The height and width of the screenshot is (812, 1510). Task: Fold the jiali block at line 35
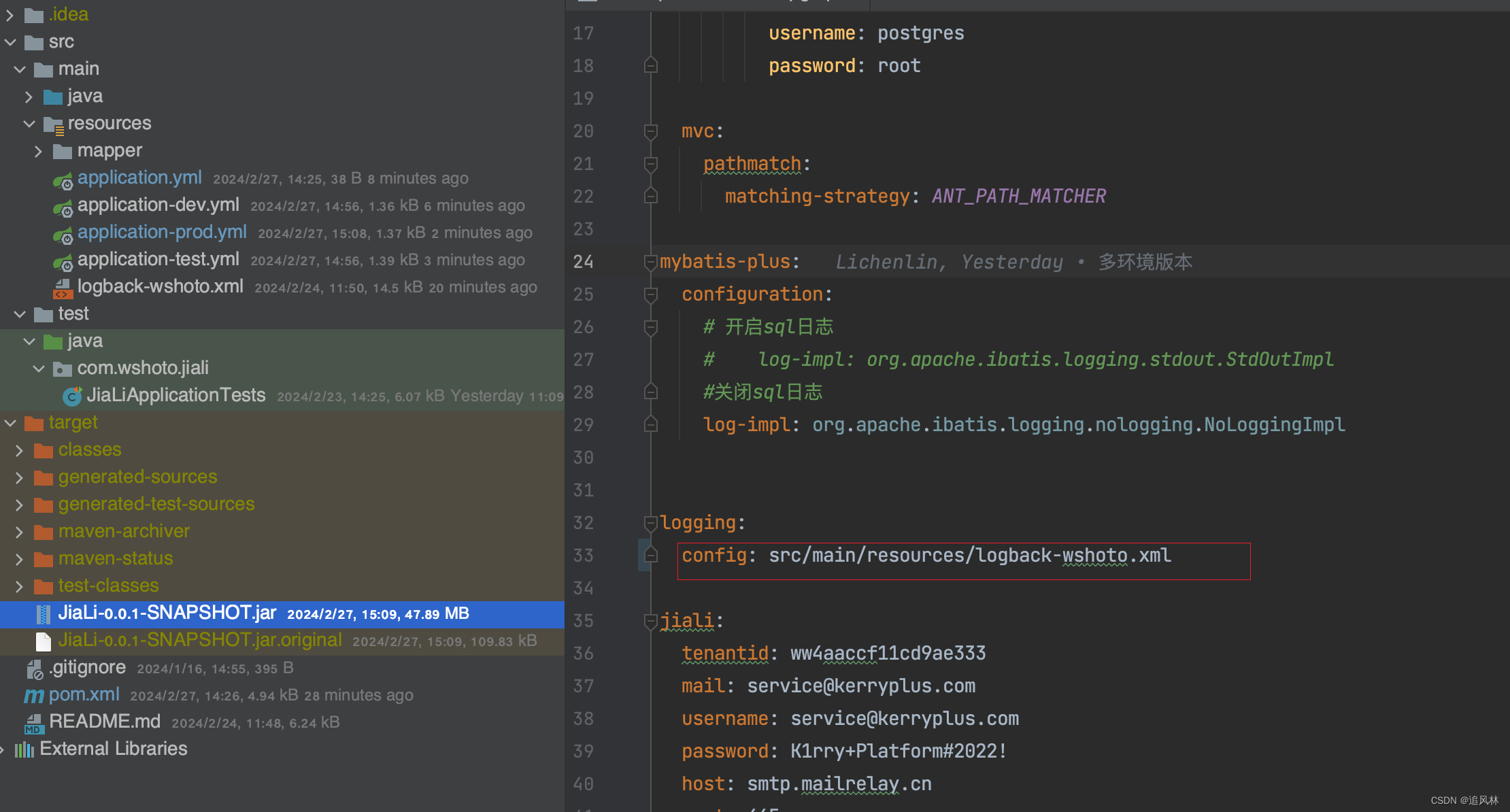tap(651, 621)
